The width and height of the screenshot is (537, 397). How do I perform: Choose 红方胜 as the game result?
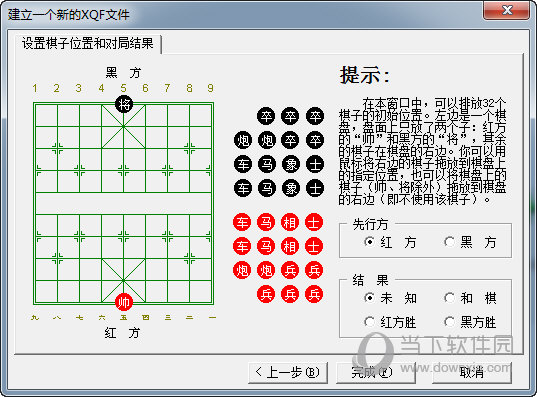point(390,322)
